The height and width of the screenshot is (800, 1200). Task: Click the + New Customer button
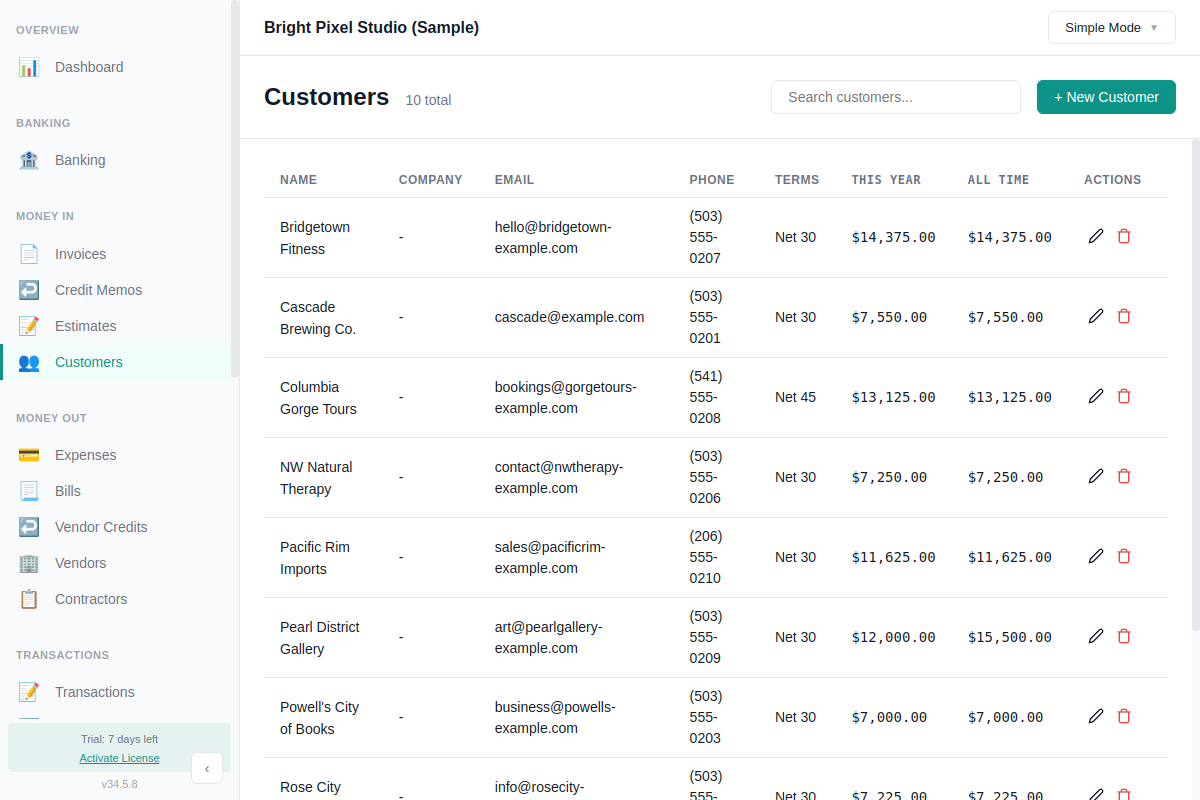[1106, 97]
